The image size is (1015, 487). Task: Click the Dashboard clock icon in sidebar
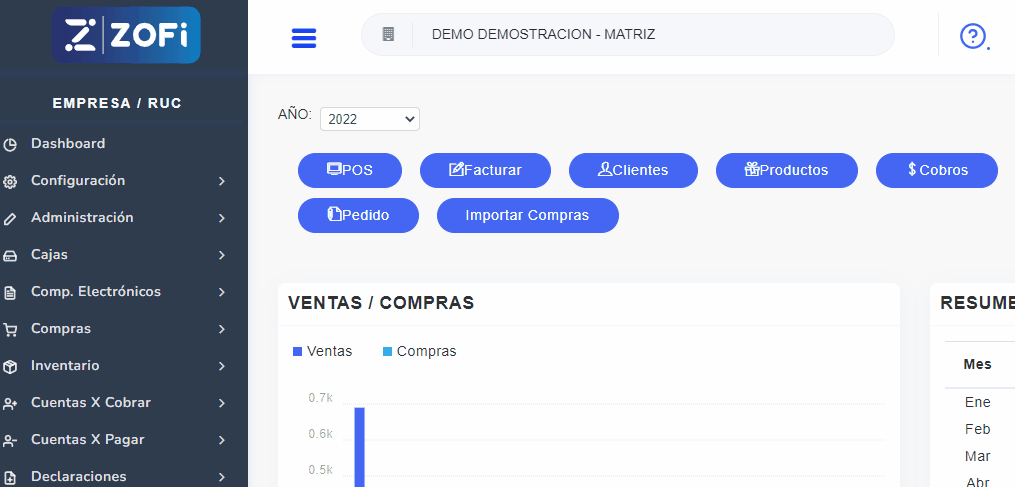10,144
